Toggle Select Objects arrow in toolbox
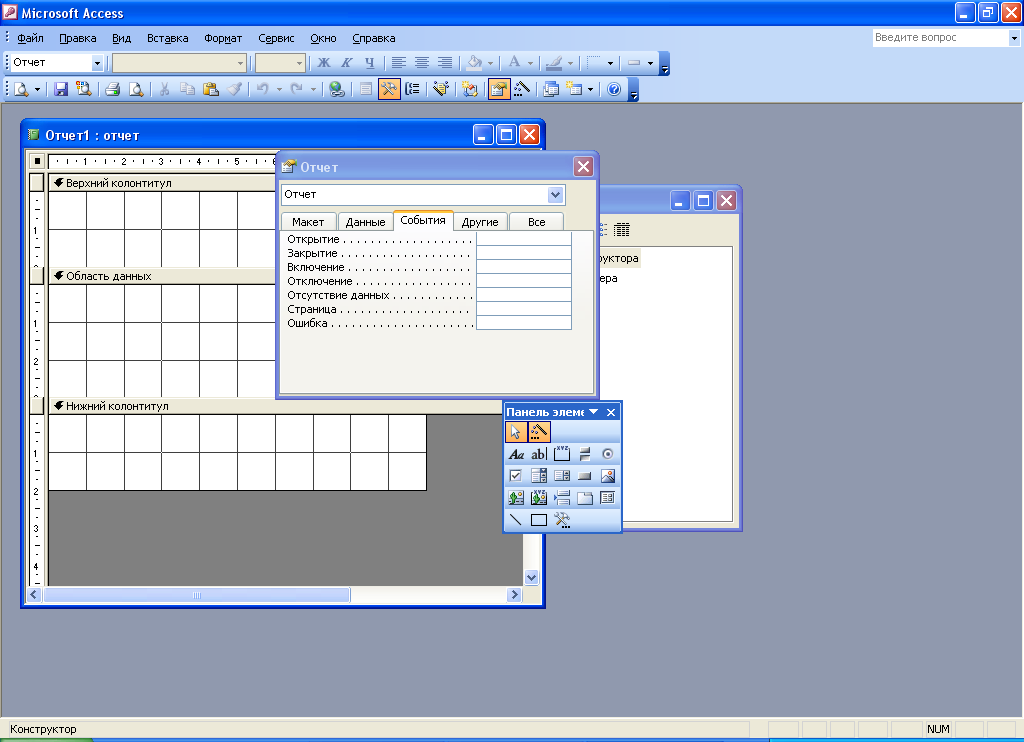 coord(516,432)
